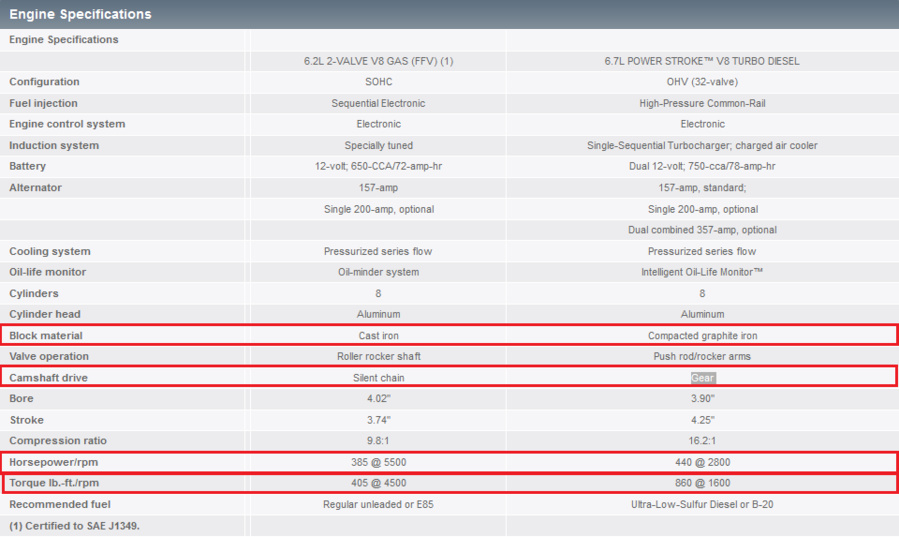Select the 'Specially tuned' cell
The image size is (899, 537).
click(378, 146)
